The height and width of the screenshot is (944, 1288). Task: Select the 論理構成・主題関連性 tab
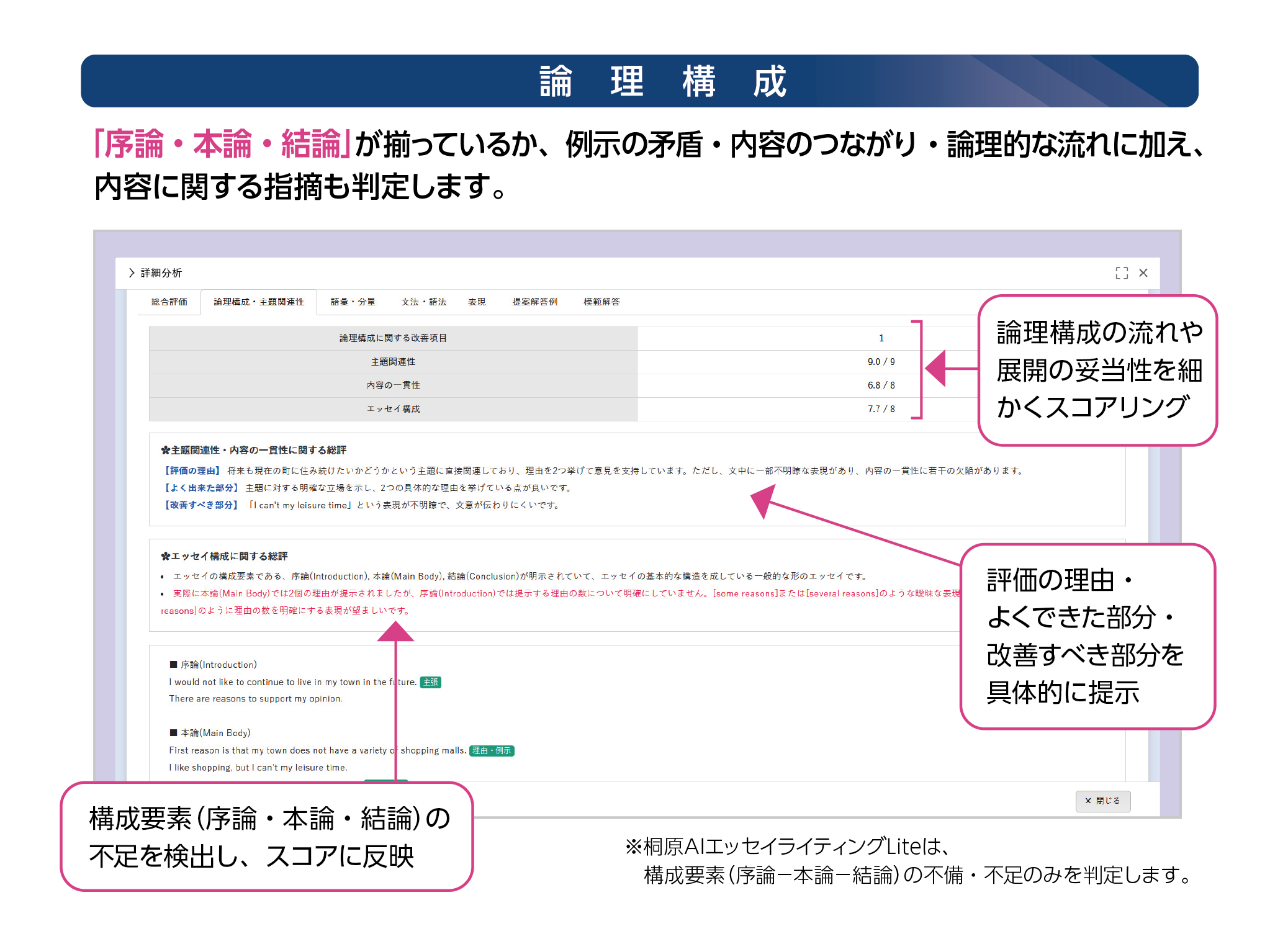pos(259,302)
